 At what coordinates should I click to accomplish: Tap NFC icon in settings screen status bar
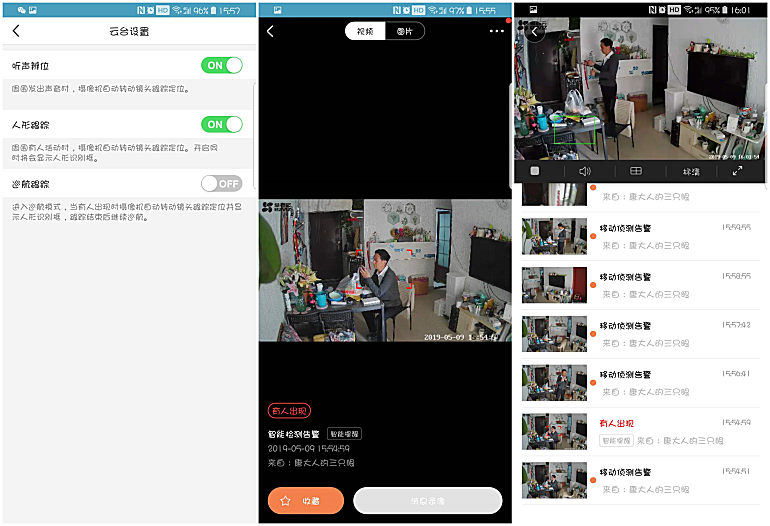point(141,10)
